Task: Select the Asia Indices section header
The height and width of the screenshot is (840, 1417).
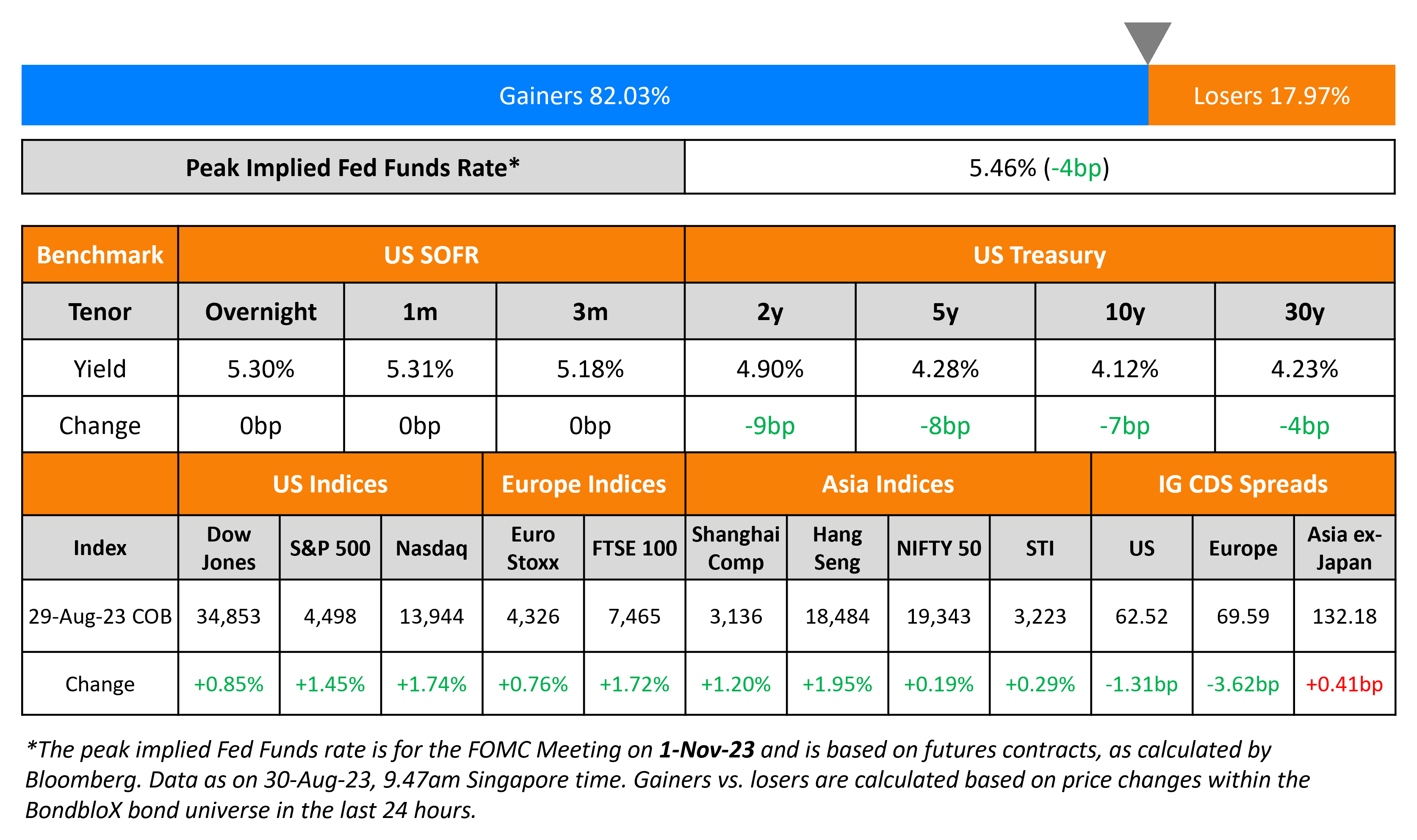Action: [x=888, y=484]
